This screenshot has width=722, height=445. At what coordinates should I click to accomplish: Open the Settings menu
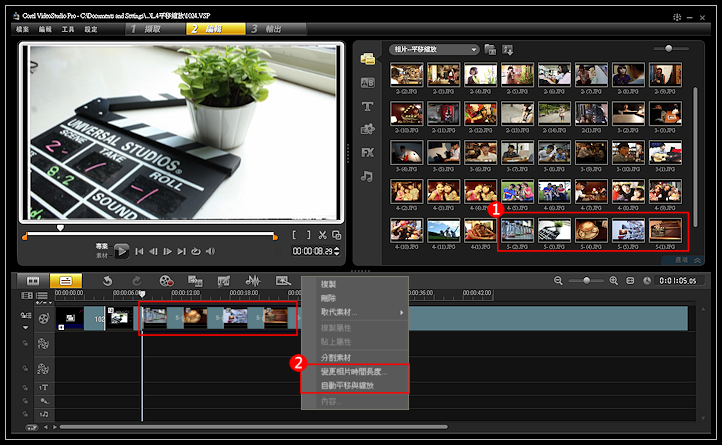point(91,29)
